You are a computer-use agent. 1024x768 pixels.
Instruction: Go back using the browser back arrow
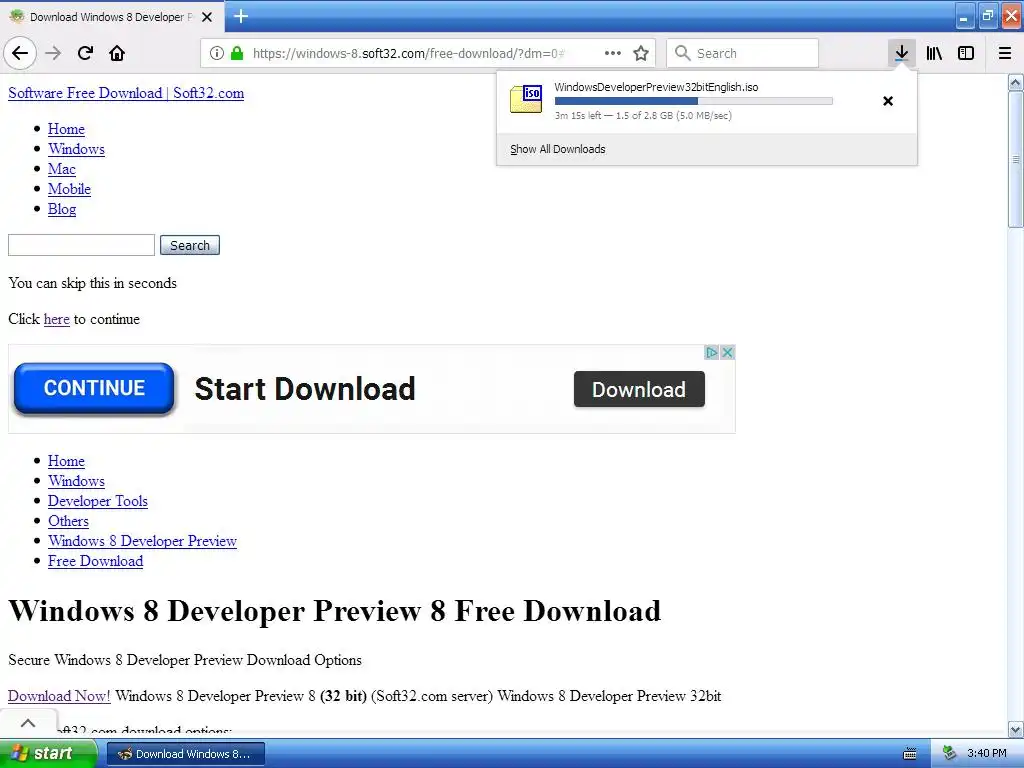[20, 53]
